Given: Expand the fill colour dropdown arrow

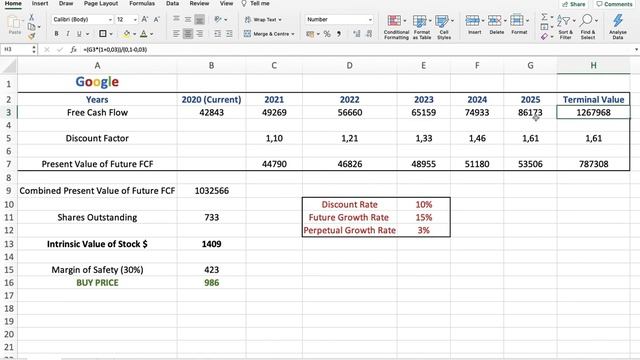Looking at the screenshot, I should 134,34.
